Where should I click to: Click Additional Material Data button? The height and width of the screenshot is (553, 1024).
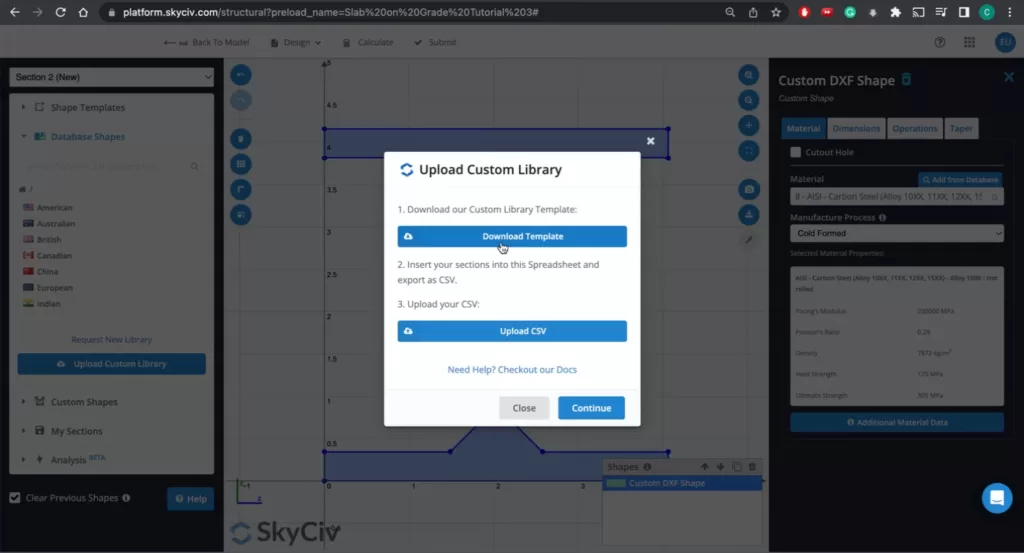tap(897, 422)
